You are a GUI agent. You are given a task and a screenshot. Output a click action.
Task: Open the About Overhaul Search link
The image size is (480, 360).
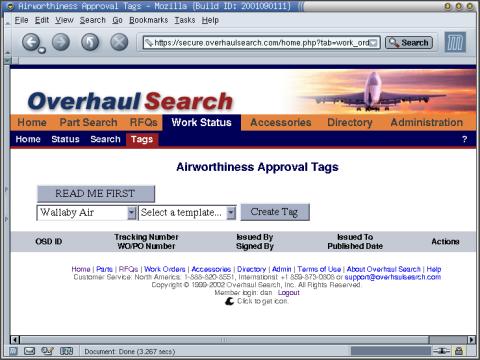[384, 269]
